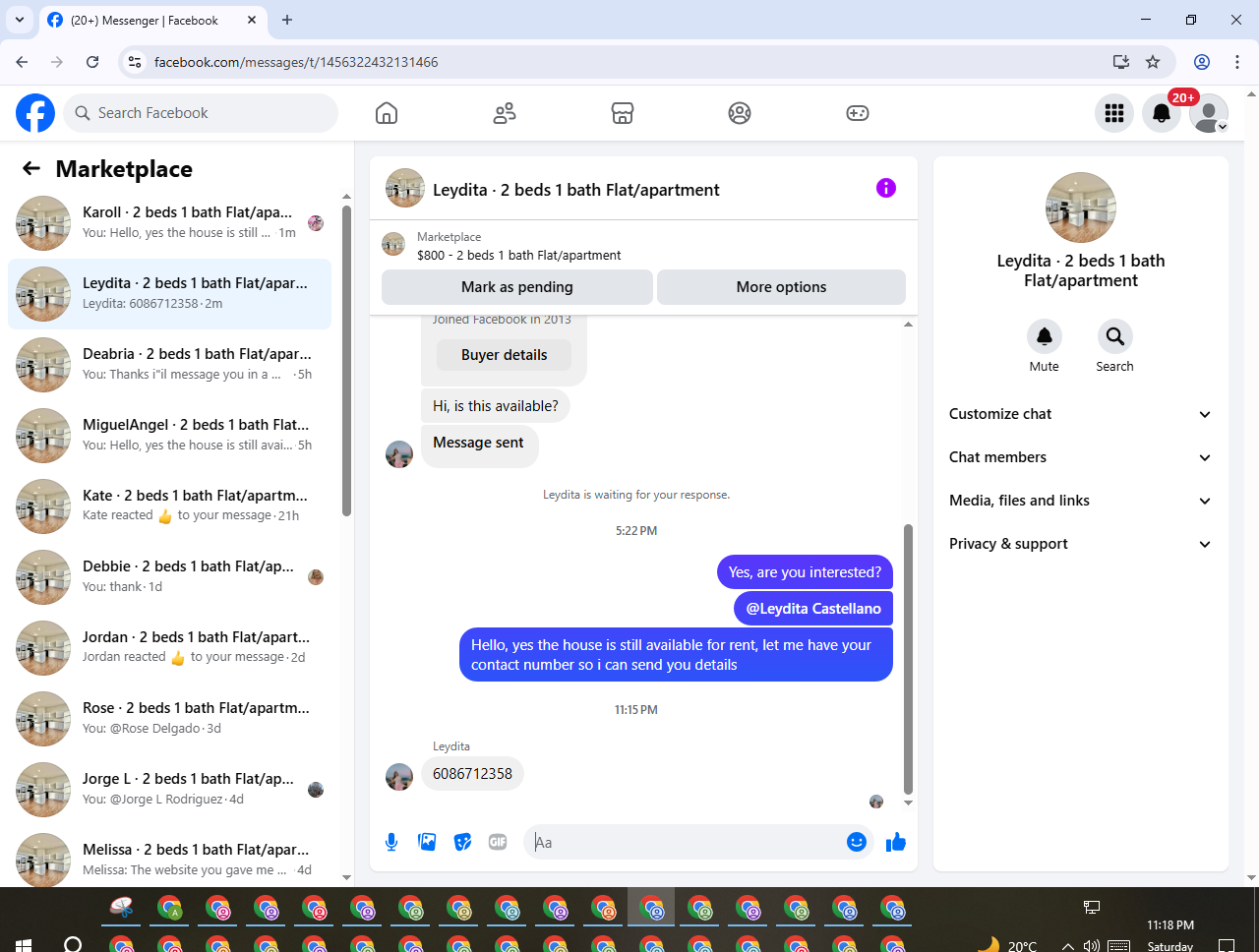Open the tab search dropdown arrow
The width and height of the screenshot is (1259, 952).
(x=20, y=20)
